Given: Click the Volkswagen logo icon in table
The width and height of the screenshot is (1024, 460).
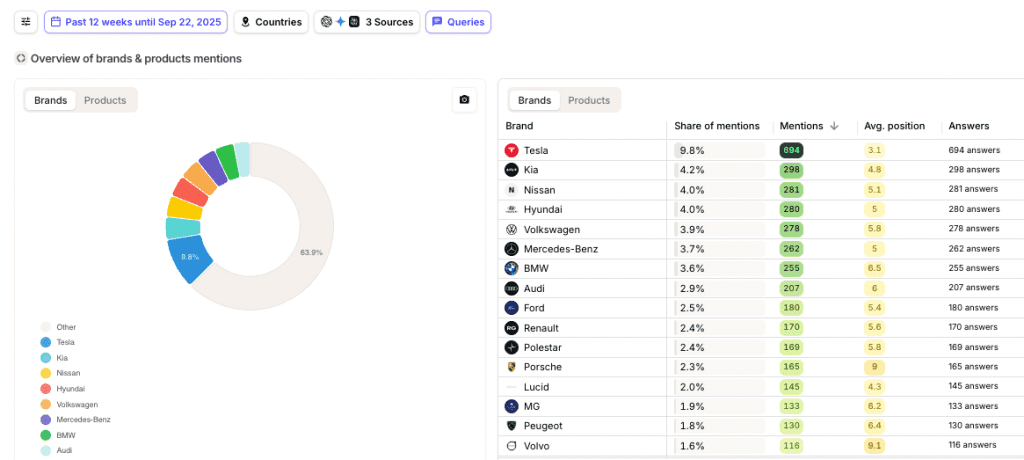Looking at the screenshot, I should click(511, 230).
